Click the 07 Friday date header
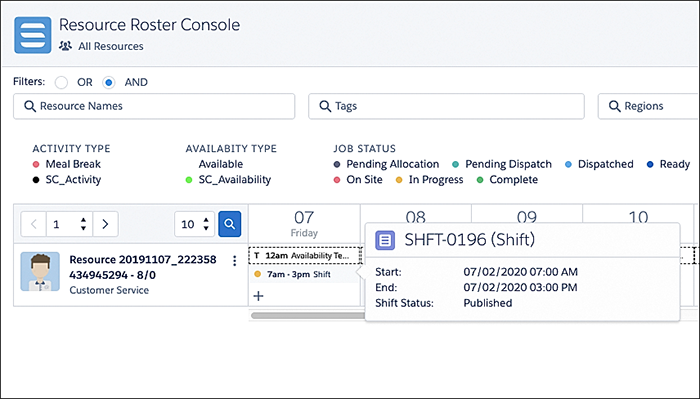 (x=304, y=224)
